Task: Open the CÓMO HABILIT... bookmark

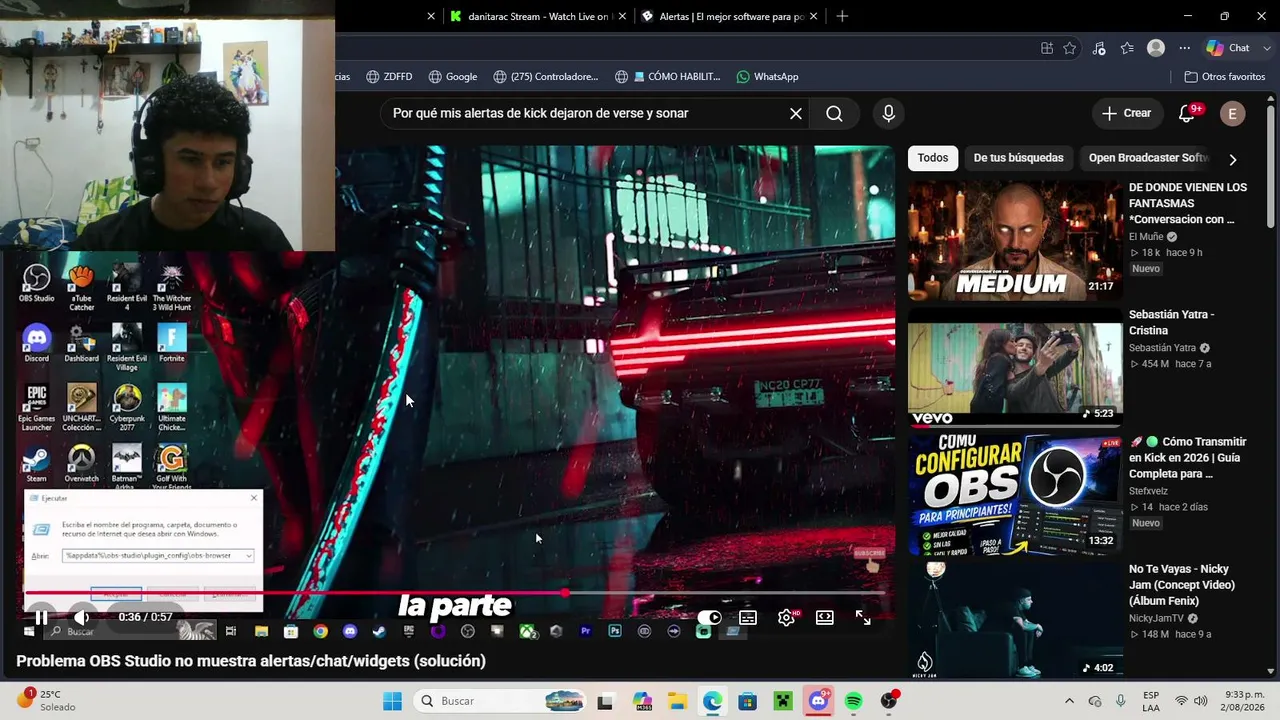Action: 668,77
